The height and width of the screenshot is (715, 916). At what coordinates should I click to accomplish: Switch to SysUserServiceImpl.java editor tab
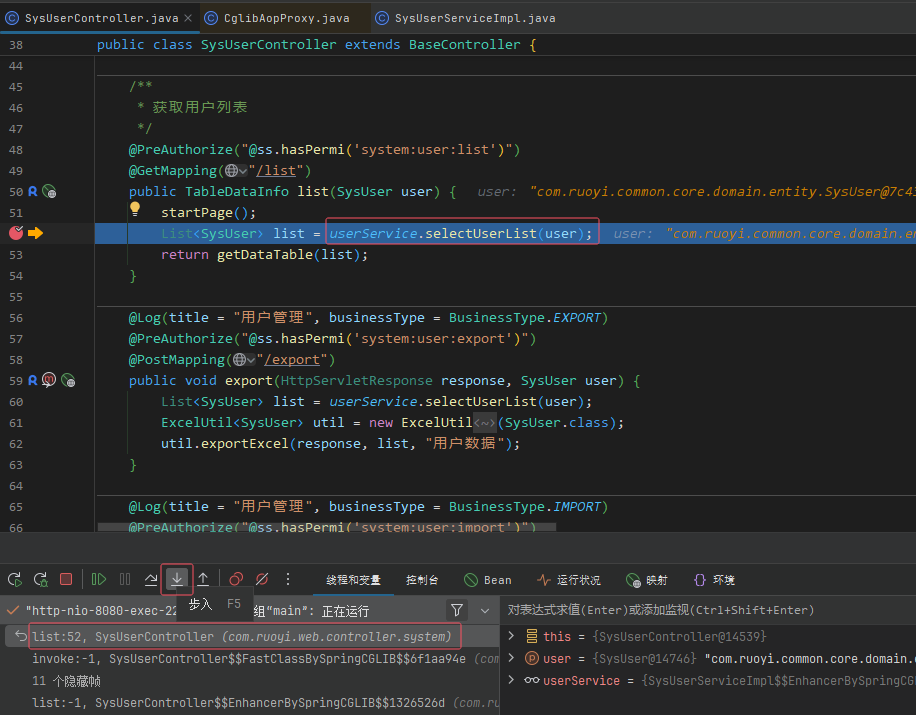click(466, 18)
